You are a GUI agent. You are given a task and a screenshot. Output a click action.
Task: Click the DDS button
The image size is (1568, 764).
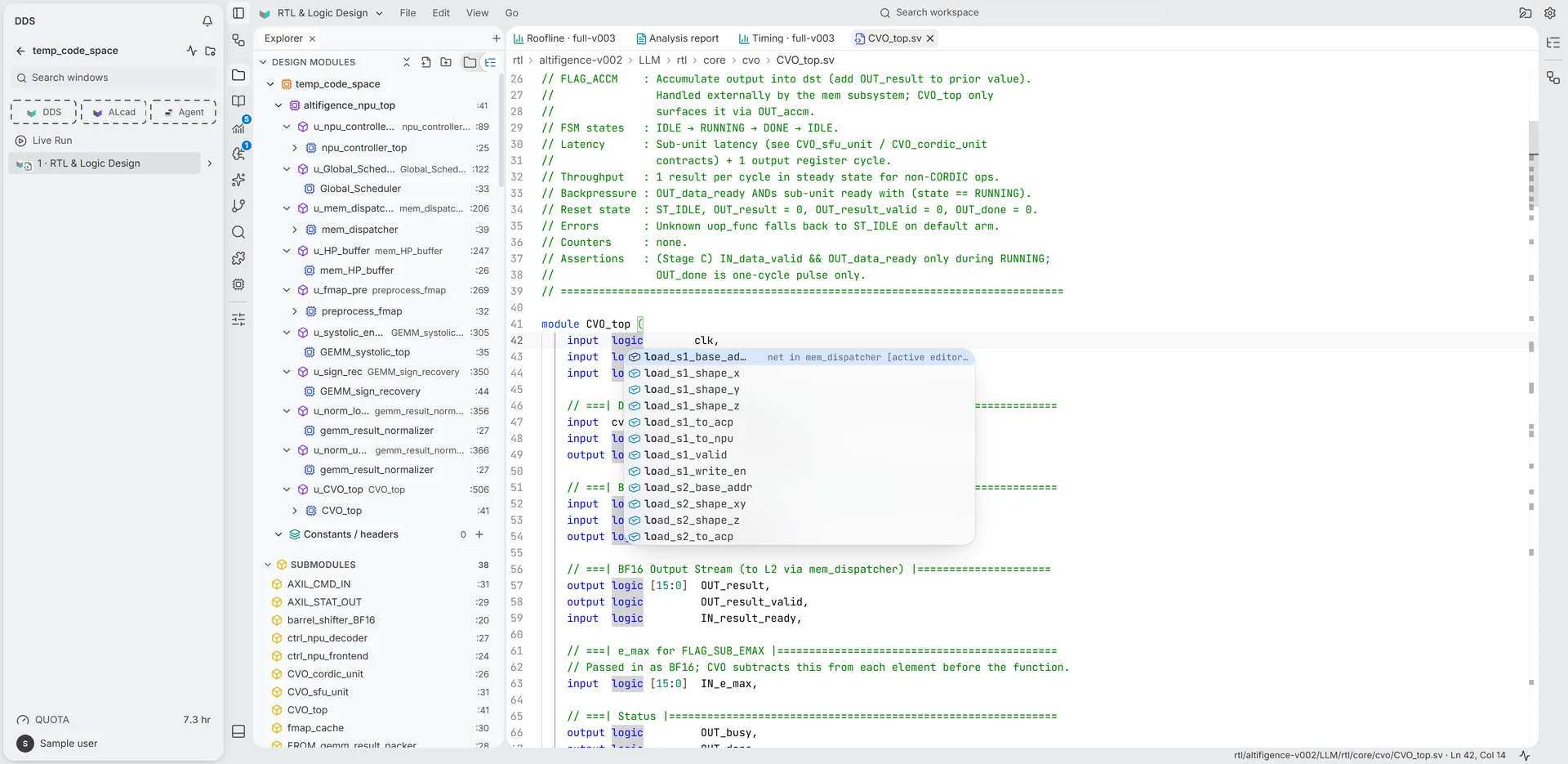click(x=44, y=112)
